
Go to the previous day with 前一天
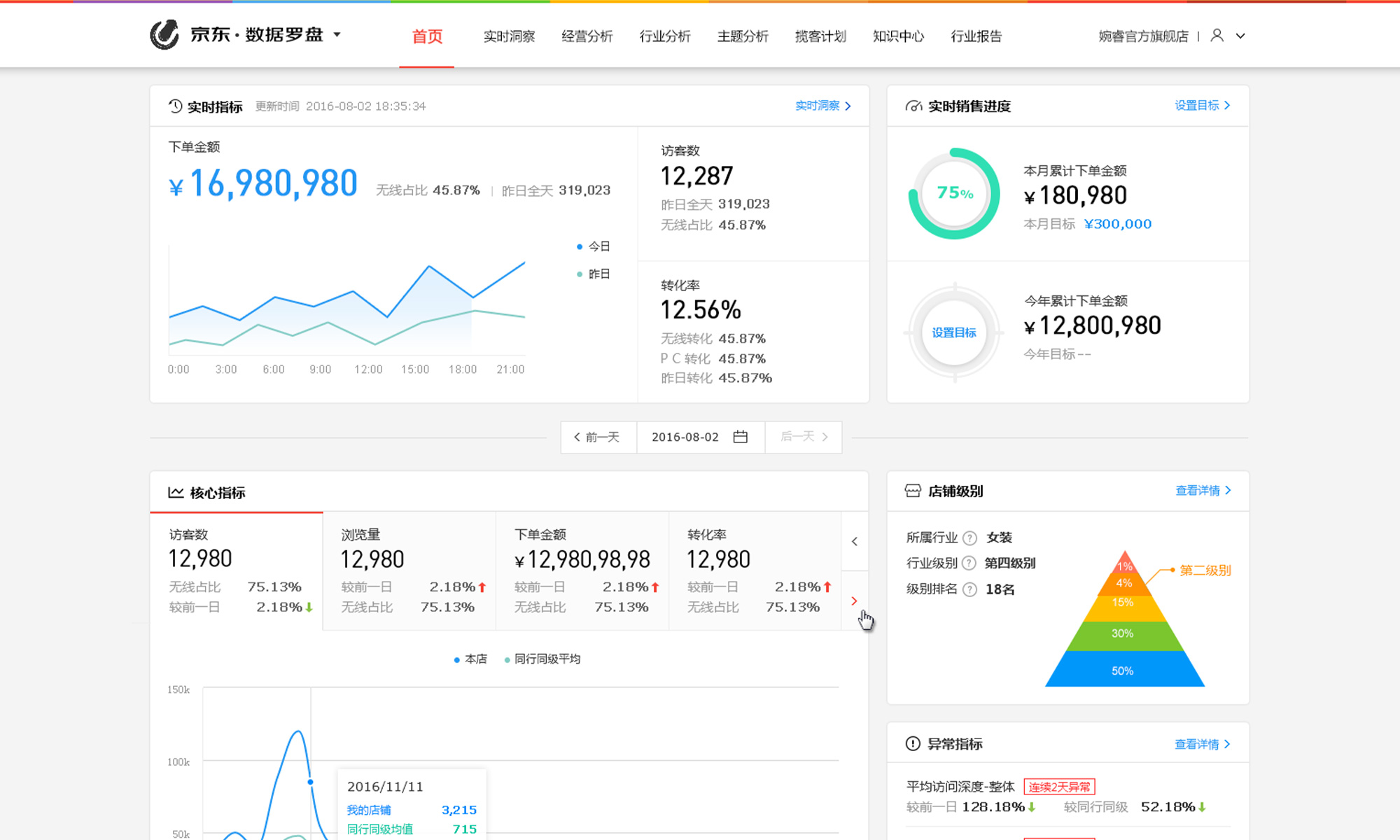click(x=598, y=437)
